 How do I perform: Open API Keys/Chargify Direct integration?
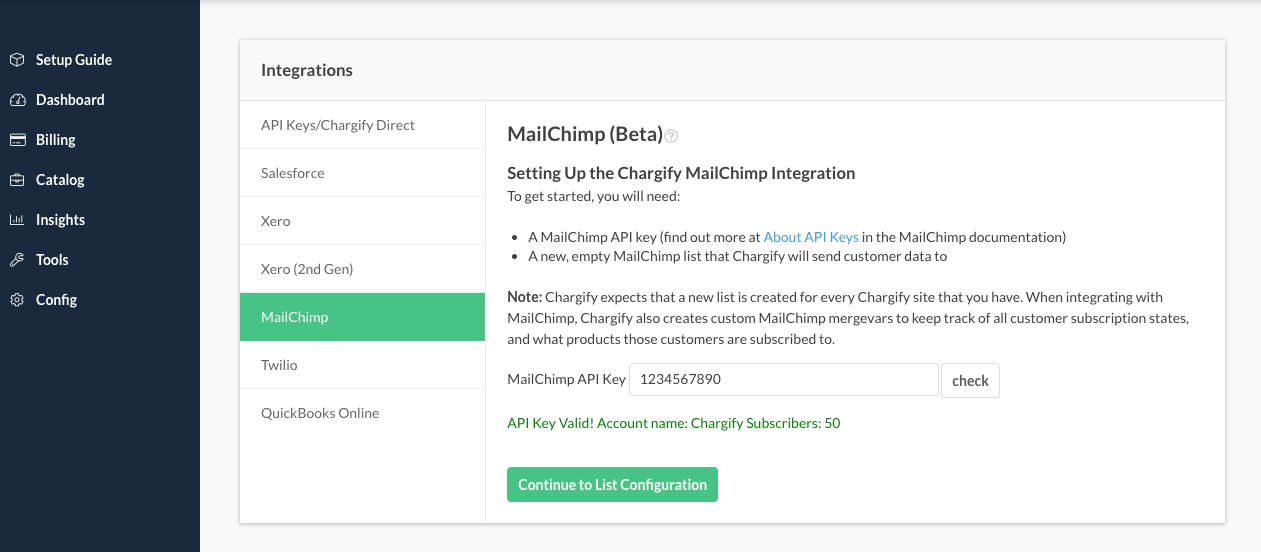pos(338,125)
